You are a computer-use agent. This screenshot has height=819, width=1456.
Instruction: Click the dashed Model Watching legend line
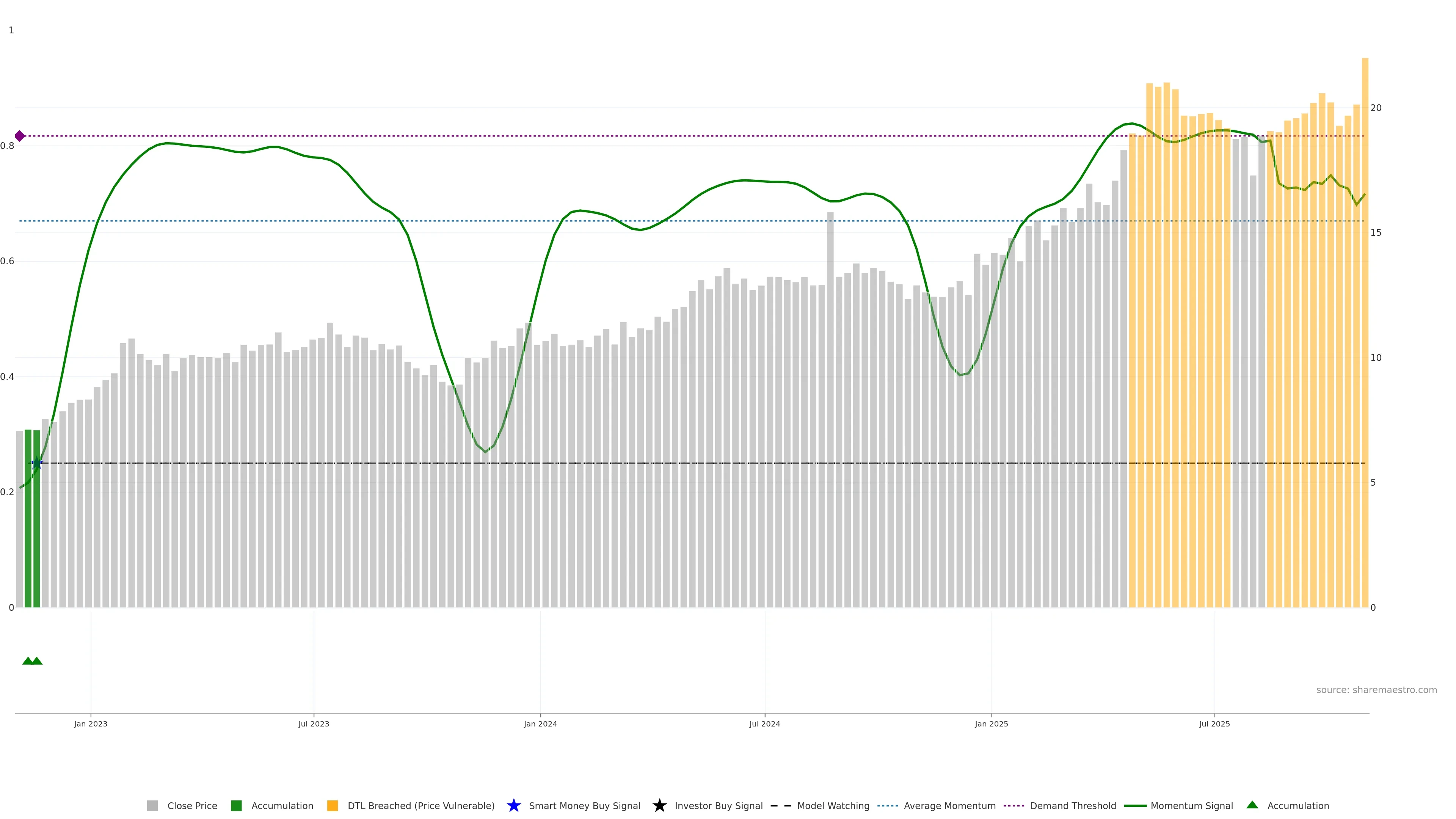(x=781, y=805)
